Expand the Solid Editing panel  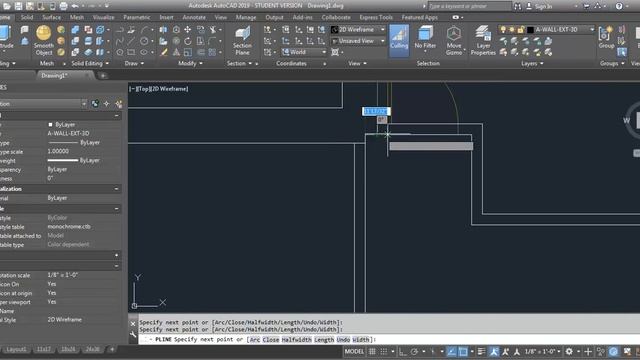coord(90,63)
